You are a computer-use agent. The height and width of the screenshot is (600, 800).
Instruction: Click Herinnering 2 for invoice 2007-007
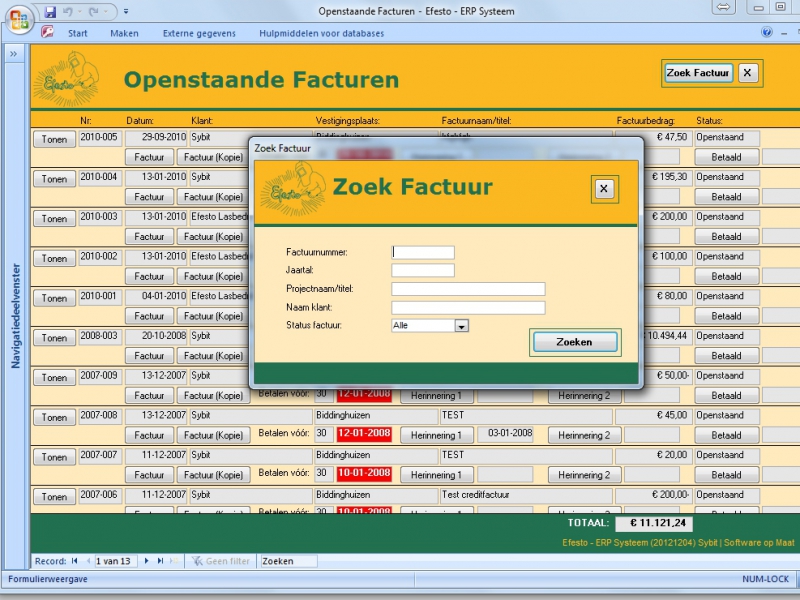tap(583, 475)
